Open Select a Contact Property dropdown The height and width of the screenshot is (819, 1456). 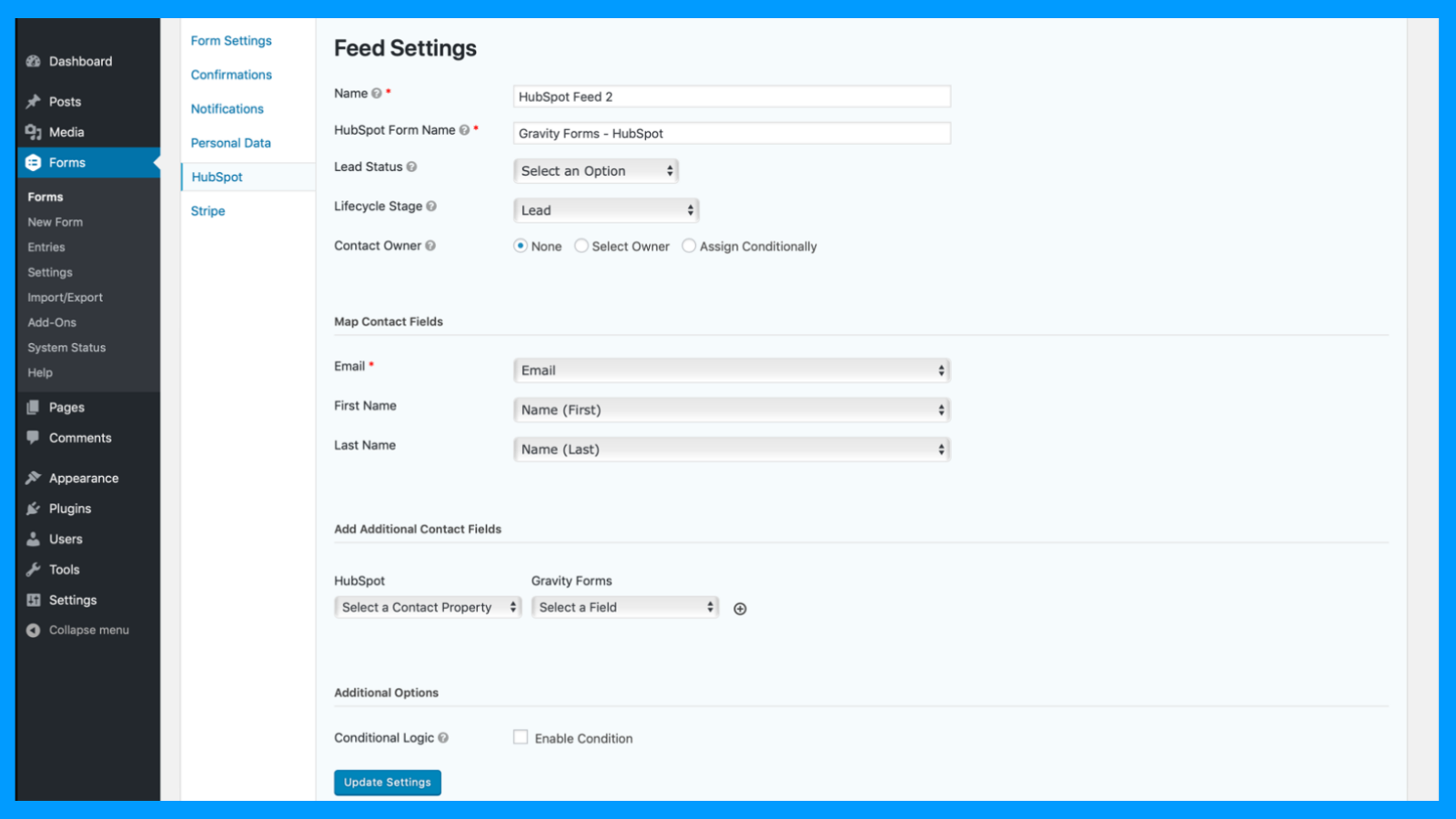pos(428,607)
